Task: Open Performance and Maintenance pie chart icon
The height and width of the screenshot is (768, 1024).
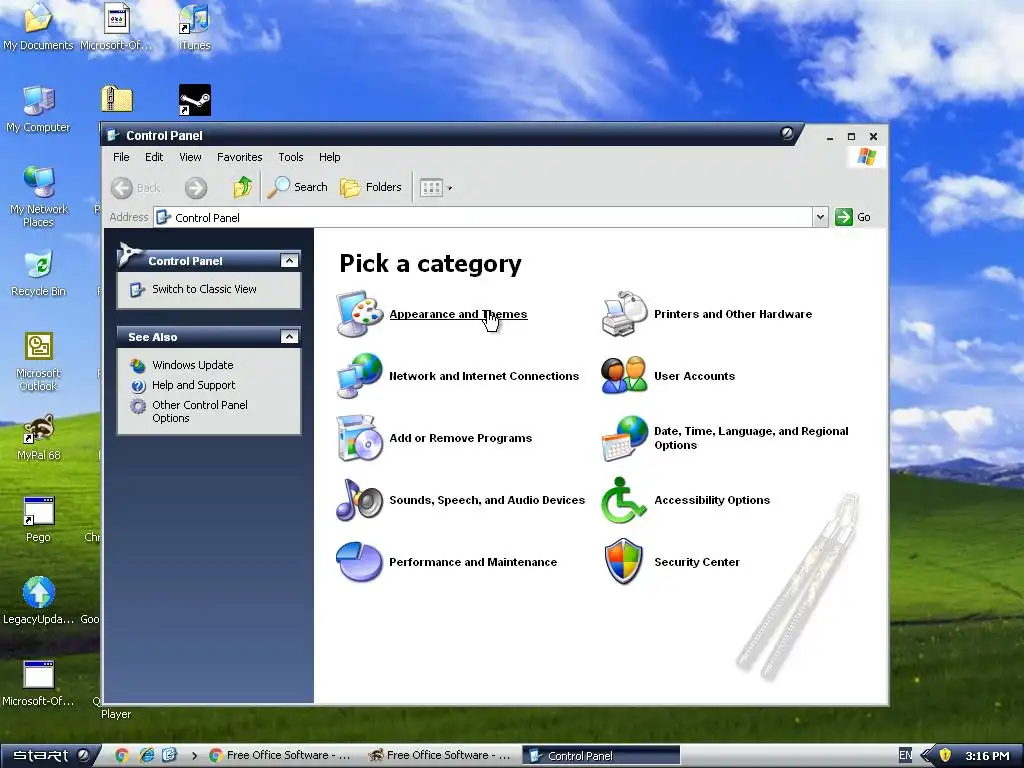Action: [x=359, y=562]
